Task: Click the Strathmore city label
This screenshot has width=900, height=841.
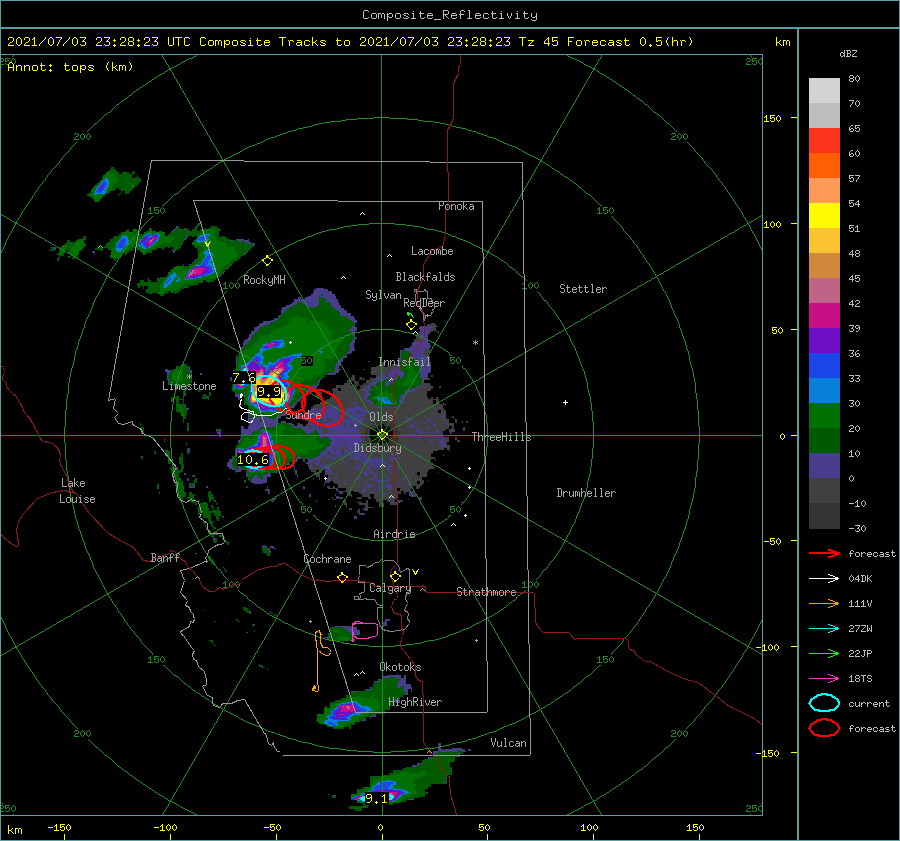Action: [486, 592]
